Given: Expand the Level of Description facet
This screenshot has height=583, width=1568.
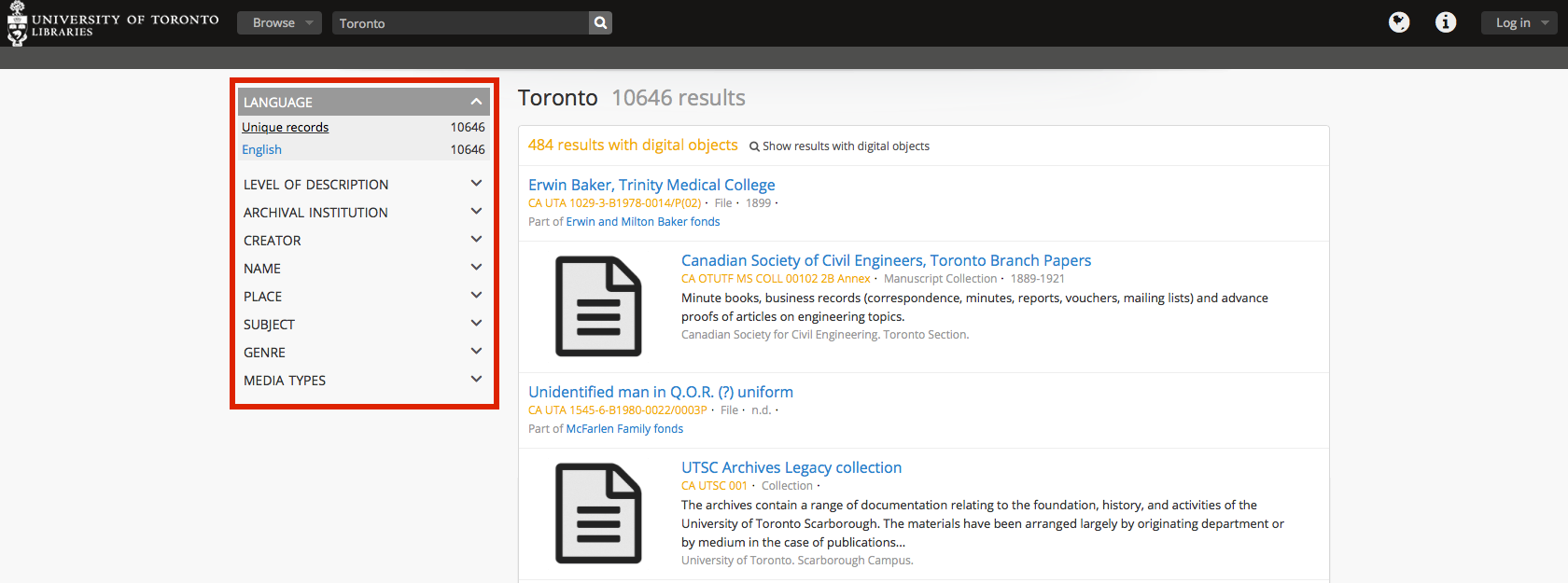Looking at the screenshot, I should 364,185.
